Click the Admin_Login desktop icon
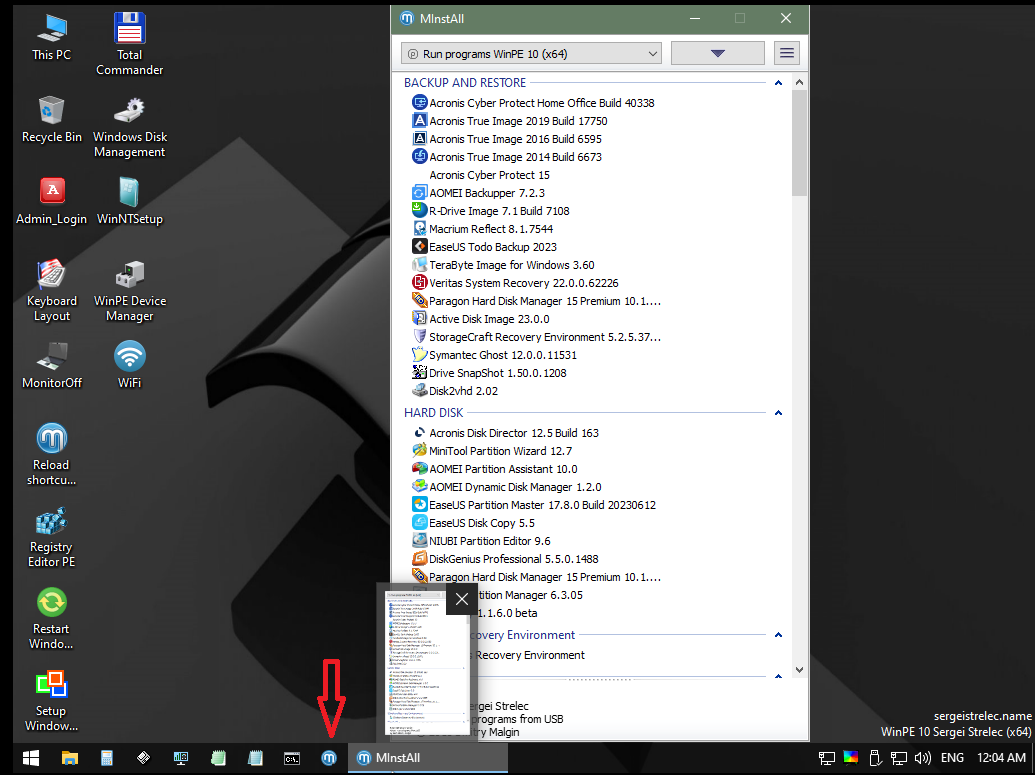 pos(51,201)
